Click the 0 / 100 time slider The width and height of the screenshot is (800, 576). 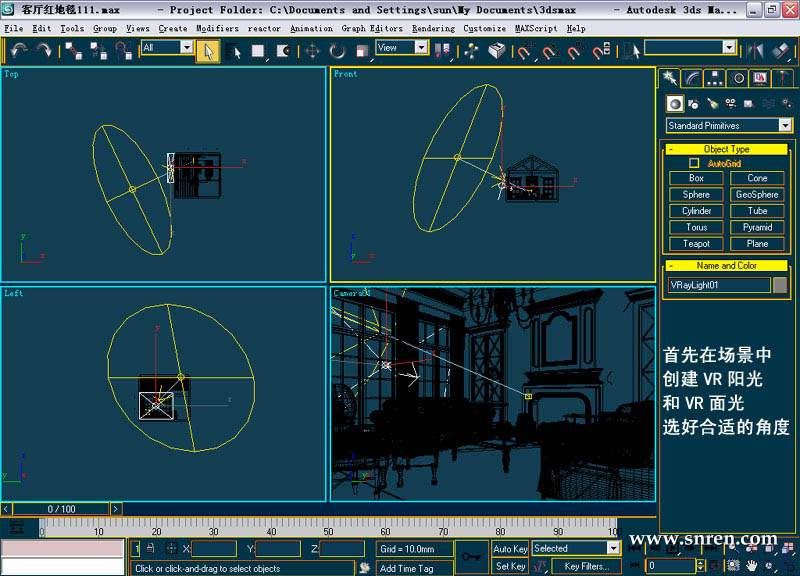tap(61, 509)
